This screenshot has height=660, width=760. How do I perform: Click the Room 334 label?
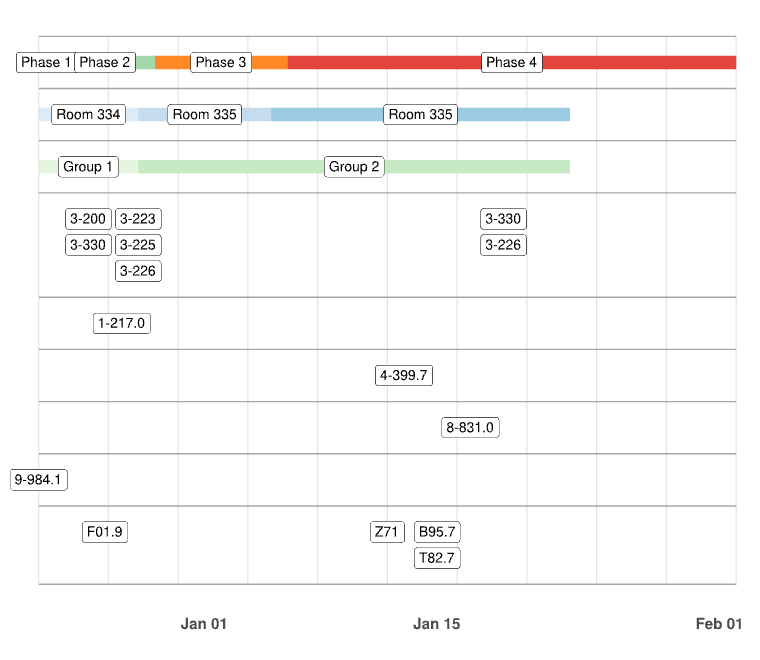[x=88, y=114]
